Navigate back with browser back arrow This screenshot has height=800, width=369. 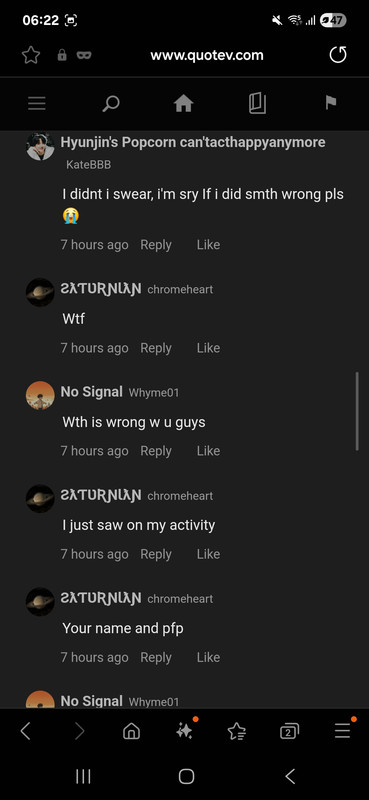(x=26, y=732)
